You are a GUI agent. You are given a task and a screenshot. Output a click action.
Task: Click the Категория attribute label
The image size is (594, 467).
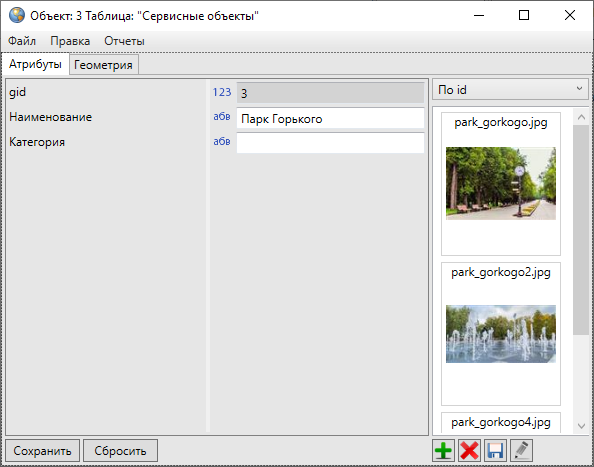pyautogui.click(x=37, y=142)
